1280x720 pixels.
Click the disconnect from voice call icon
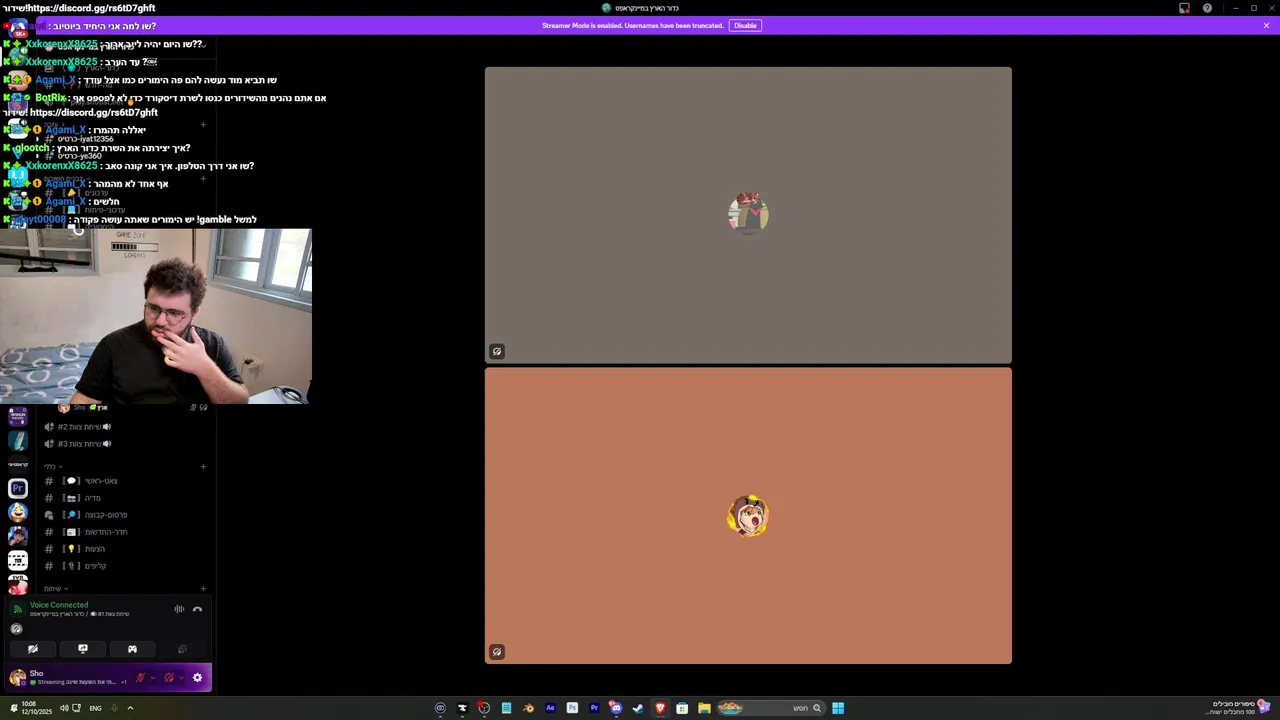click(197, 609)
